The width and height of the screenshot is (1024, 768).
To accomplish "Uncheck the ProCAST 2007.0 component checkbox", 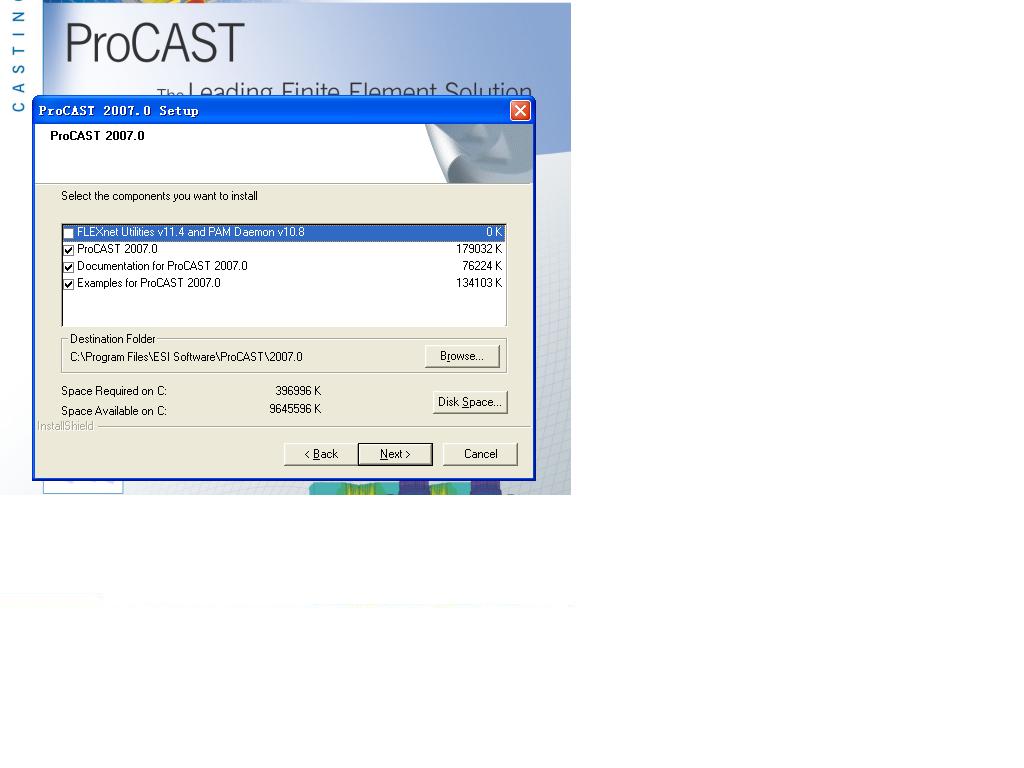I will (69, 249).
